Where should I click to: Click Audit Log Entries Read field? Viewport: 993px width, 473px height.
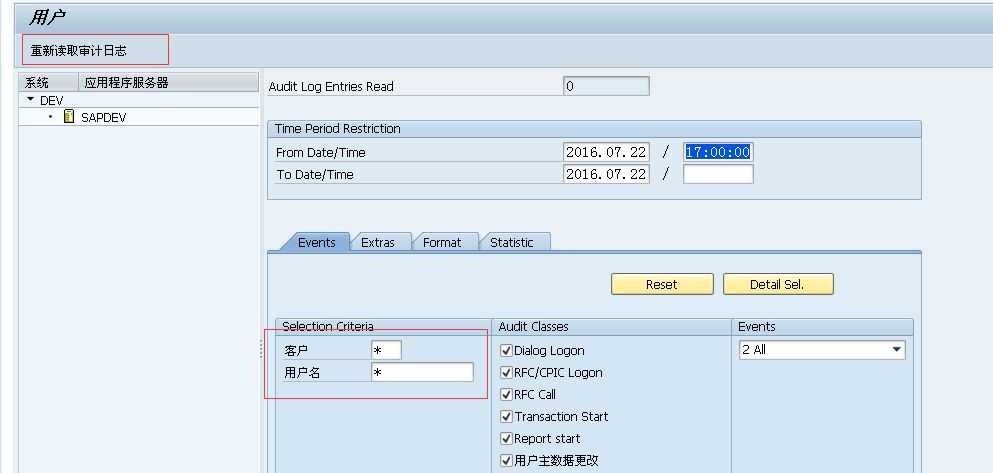[x=606, y=86]
